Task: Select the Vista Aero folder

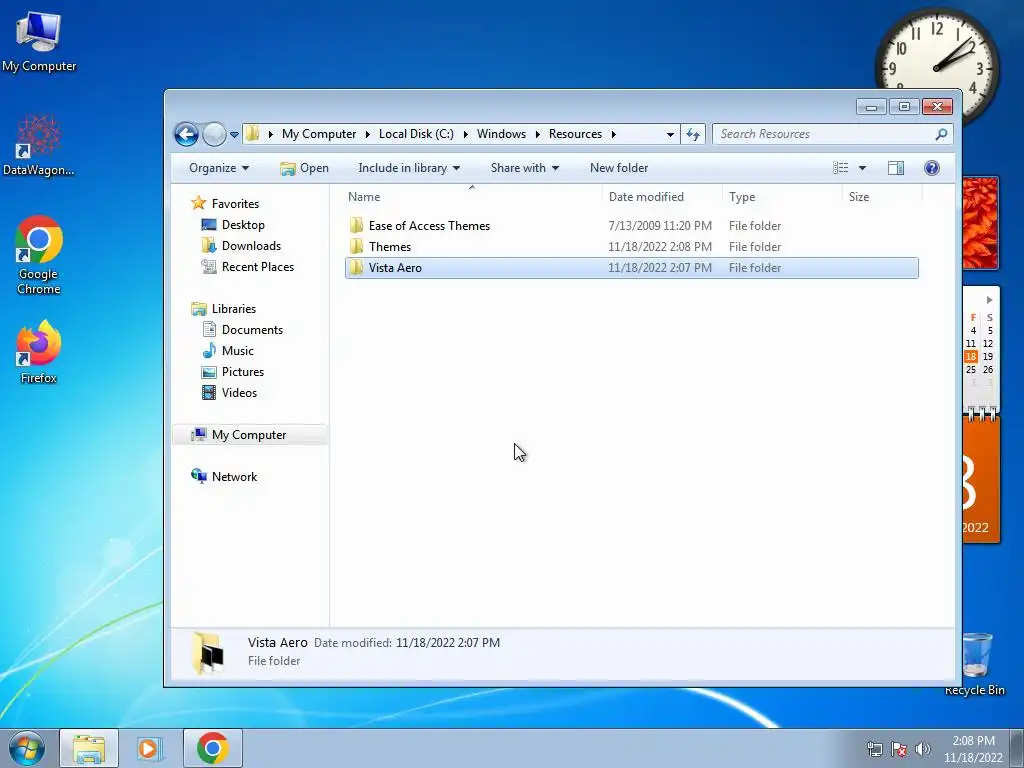Action: pos(632,268)
